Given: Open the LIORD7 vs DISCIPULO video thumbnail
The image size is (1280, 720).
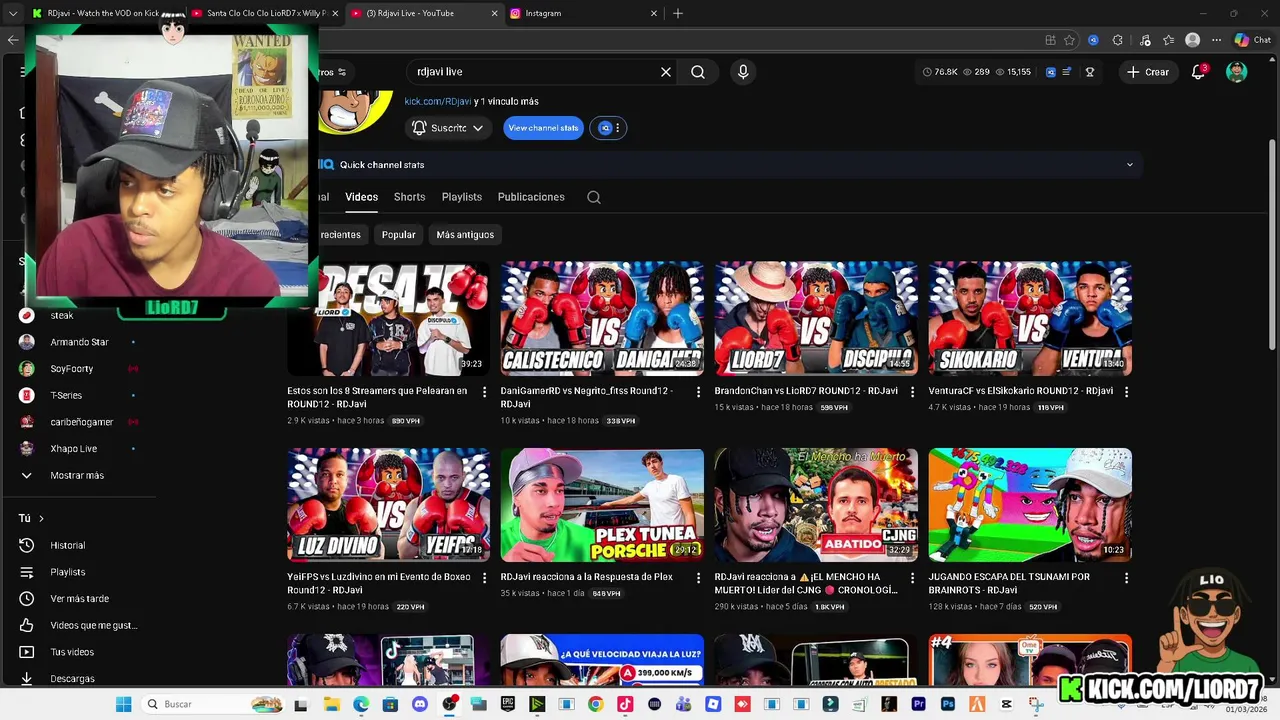Looking at the screenshot, I should (816, 319).
